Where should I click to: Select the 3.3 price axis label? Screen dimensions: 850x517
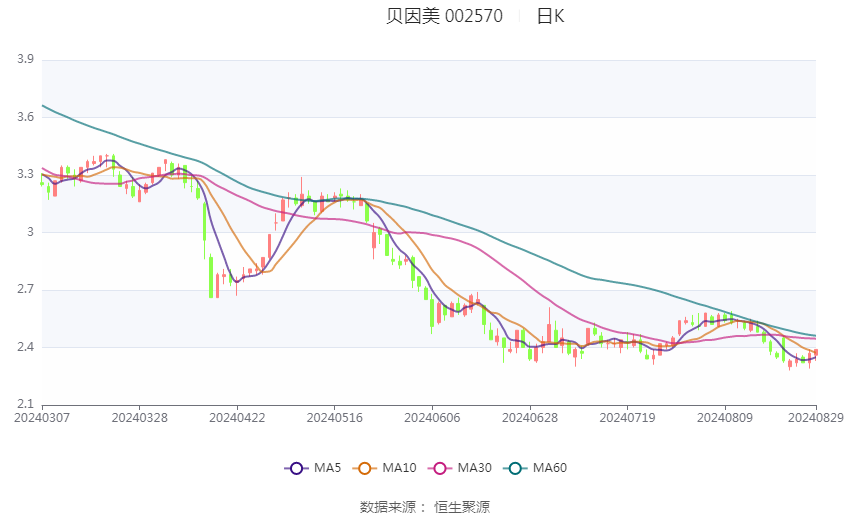tap(25, 175)
